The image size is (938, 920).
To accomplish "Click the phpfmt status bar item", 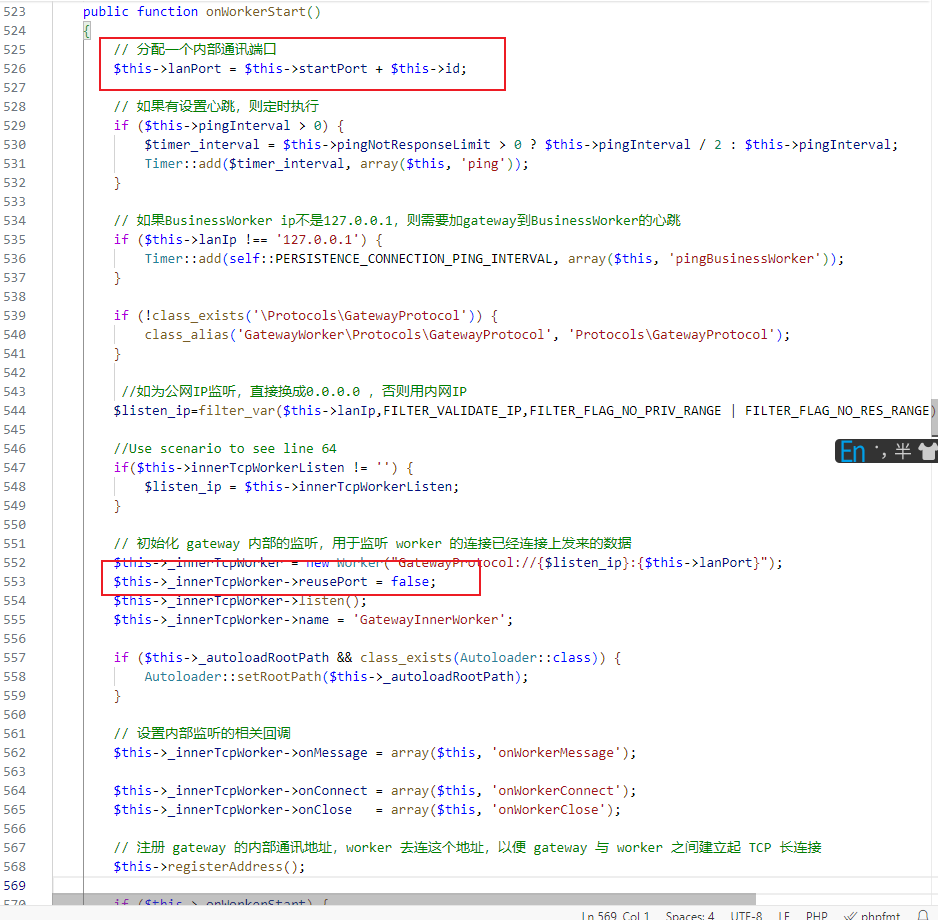I will (872, 915).
